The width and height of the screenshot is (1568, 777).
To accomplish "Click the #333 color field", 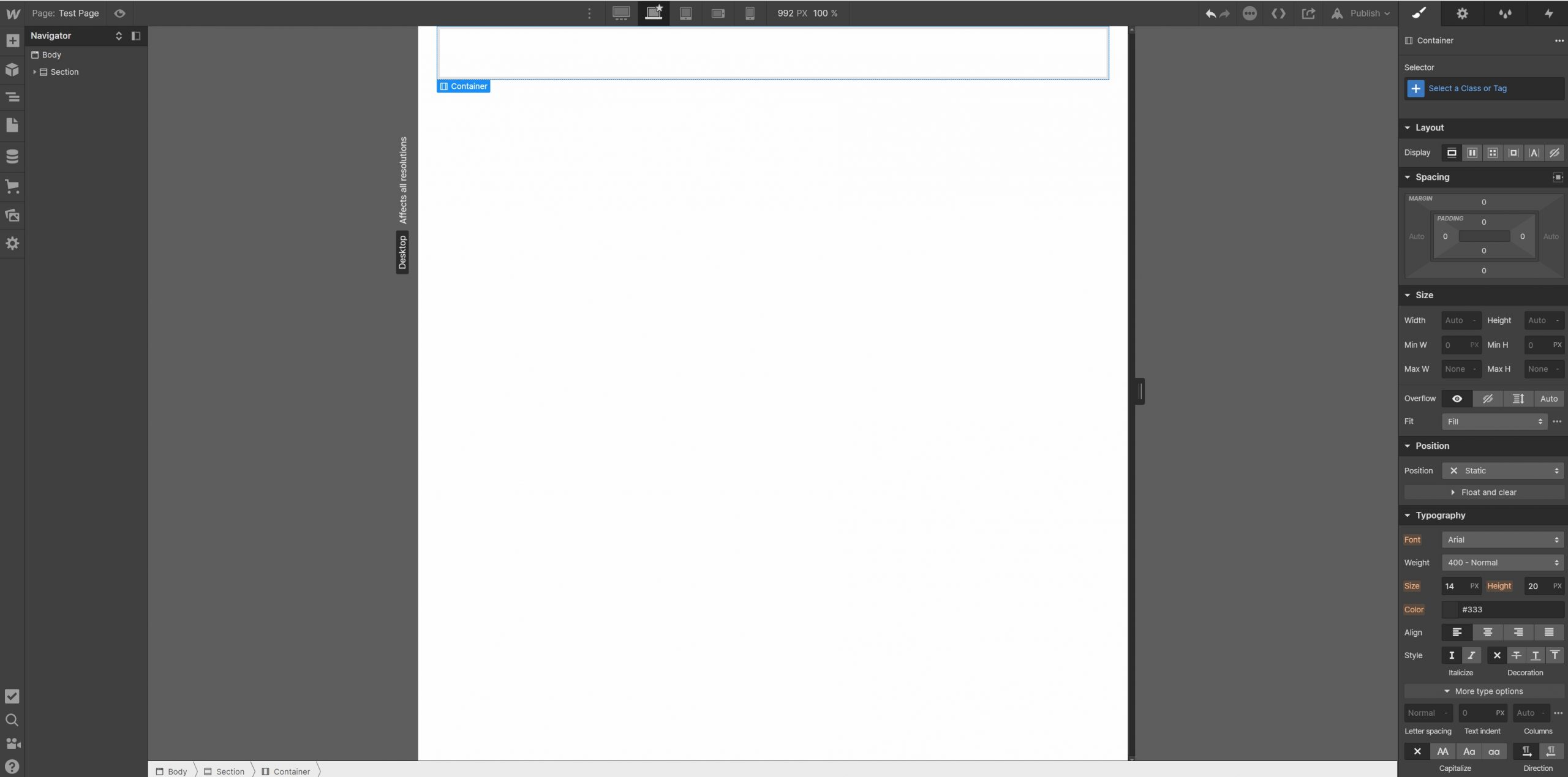I will tap(1503, 610).
